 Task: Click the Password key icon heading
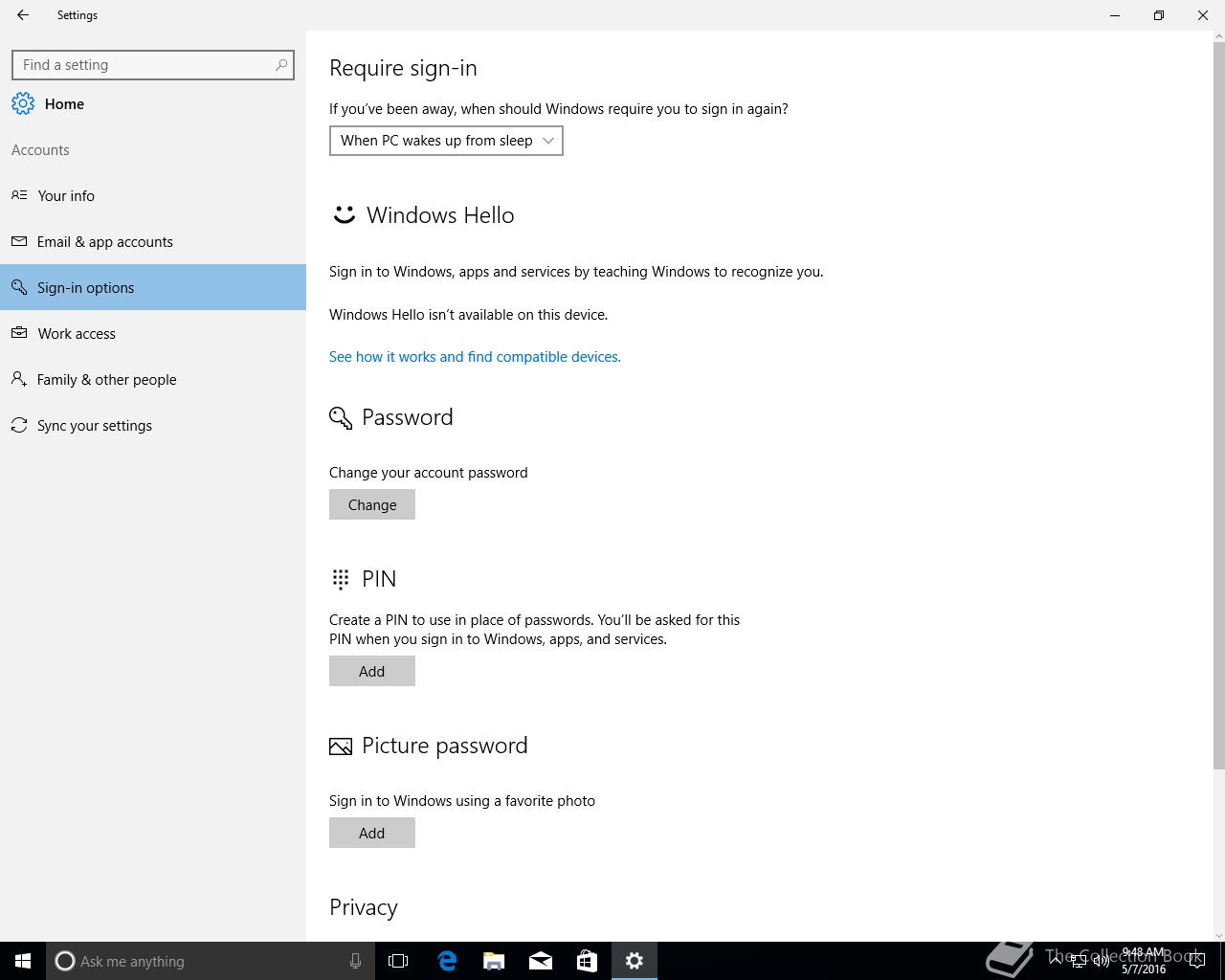(x=341, y=418)
